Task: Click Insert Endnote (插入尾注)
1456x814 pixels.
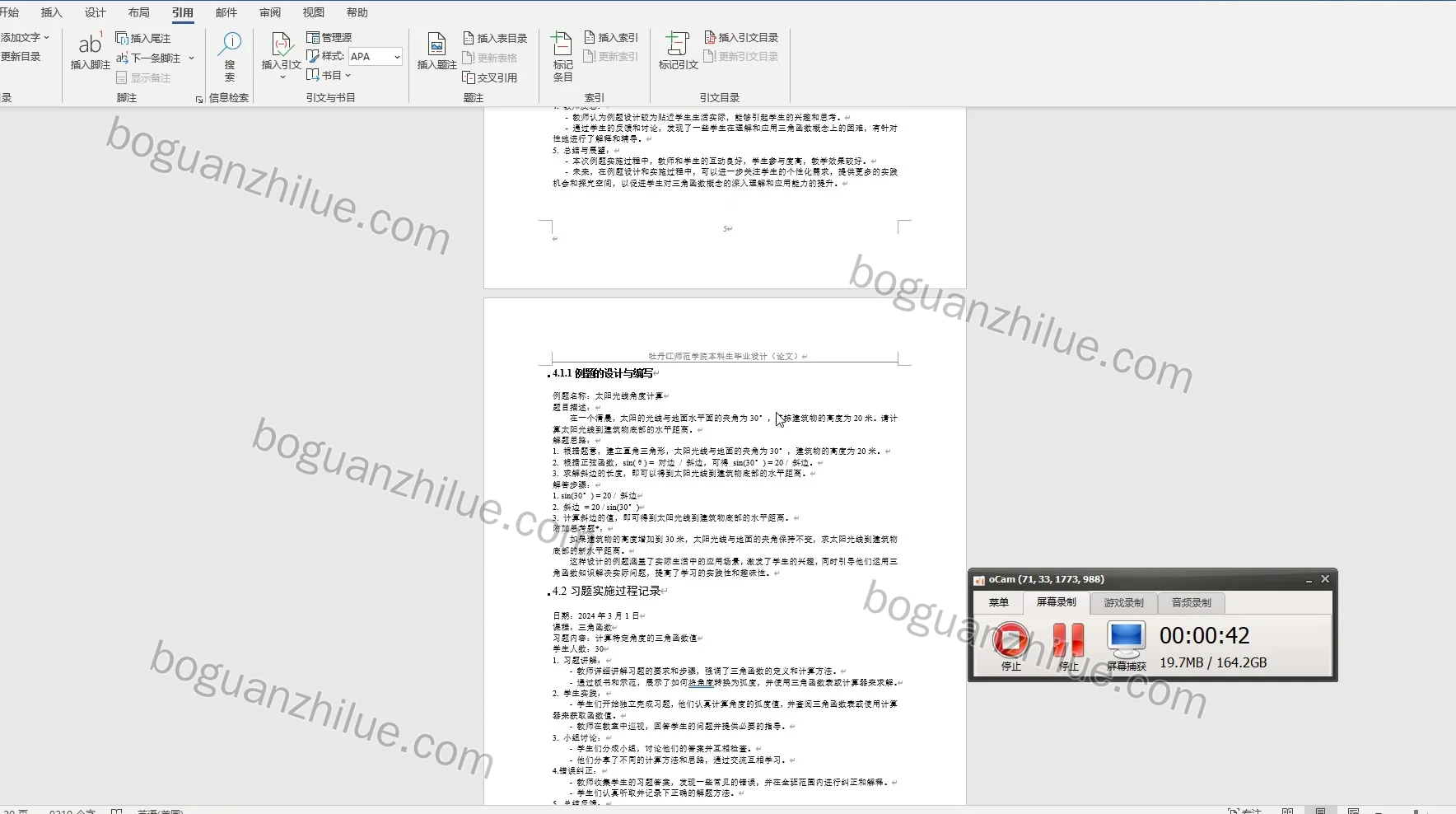Action: [x=143, y=38]
